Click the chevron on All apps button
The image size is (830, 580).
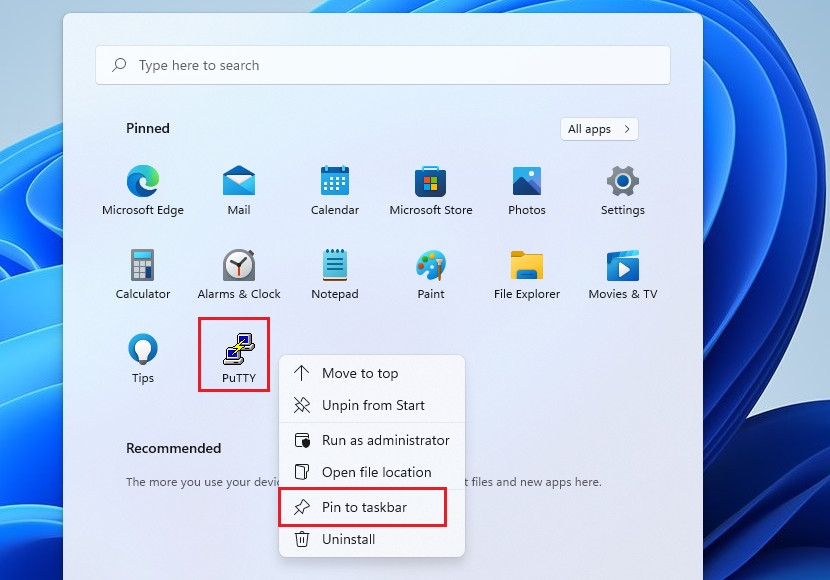[627, 129]
